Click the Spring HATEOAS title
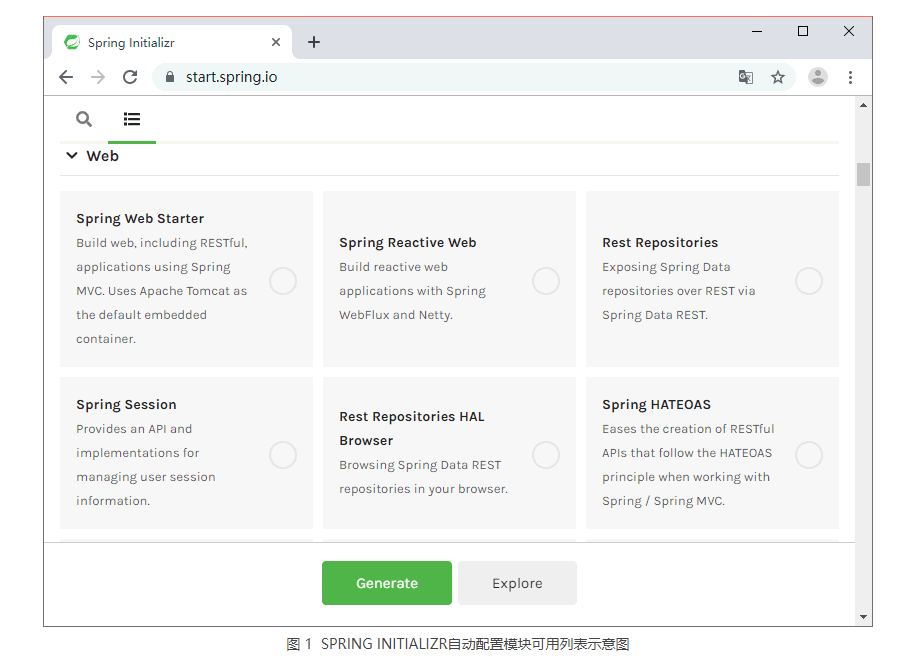The height and width of the screenshot is (665, 905). tap(656, 405)
